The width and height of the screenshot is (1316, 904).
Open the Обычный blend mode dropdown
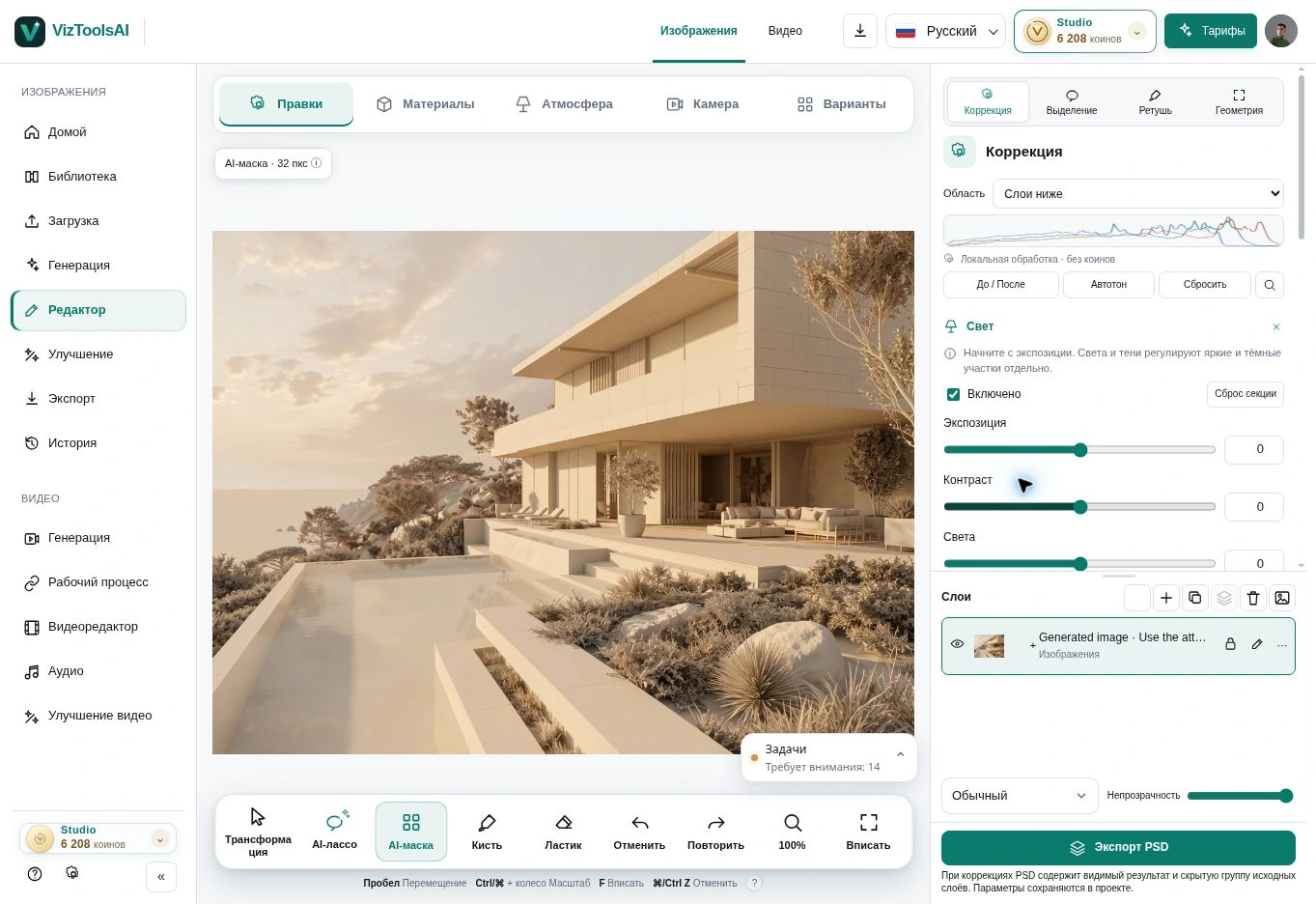coord(1020,796)
